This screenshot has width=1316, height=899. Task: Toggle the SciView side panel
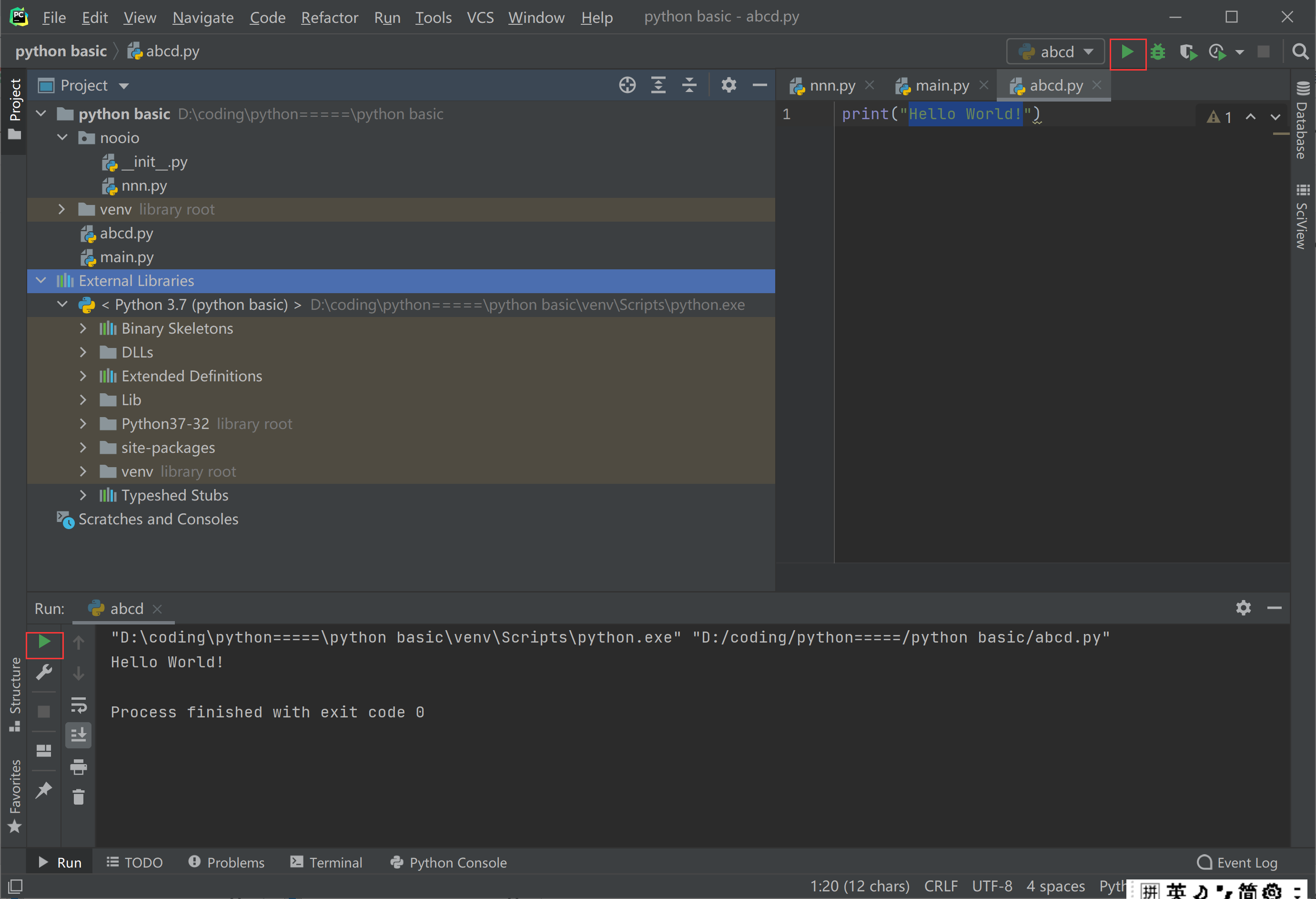(1302, 216)
